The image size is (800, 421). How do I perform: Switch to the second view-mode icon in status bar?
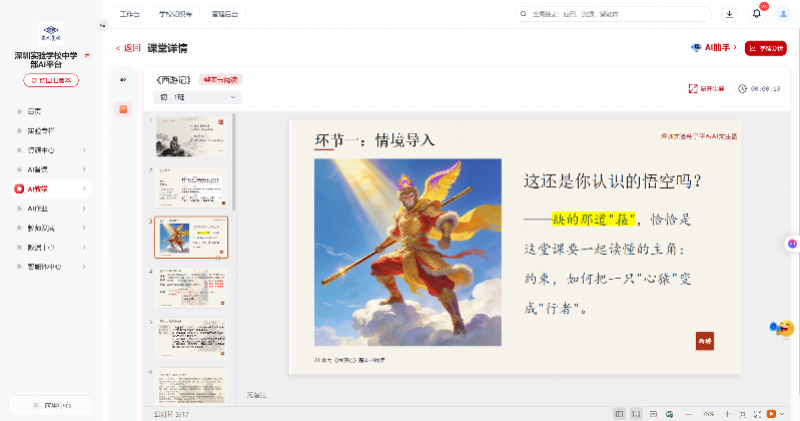point(636,414)
